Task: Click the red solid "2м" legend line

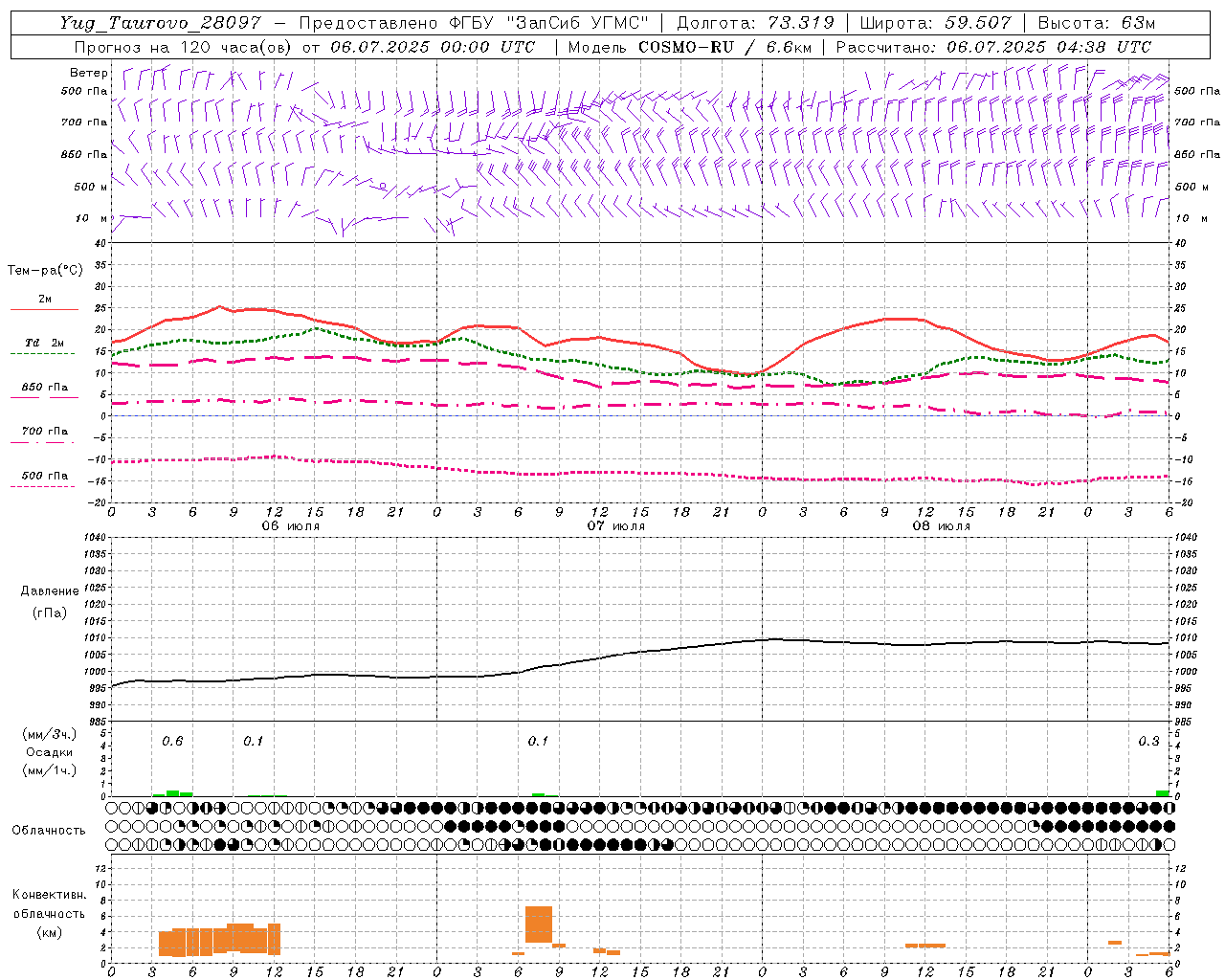Action: pos(44,309)
